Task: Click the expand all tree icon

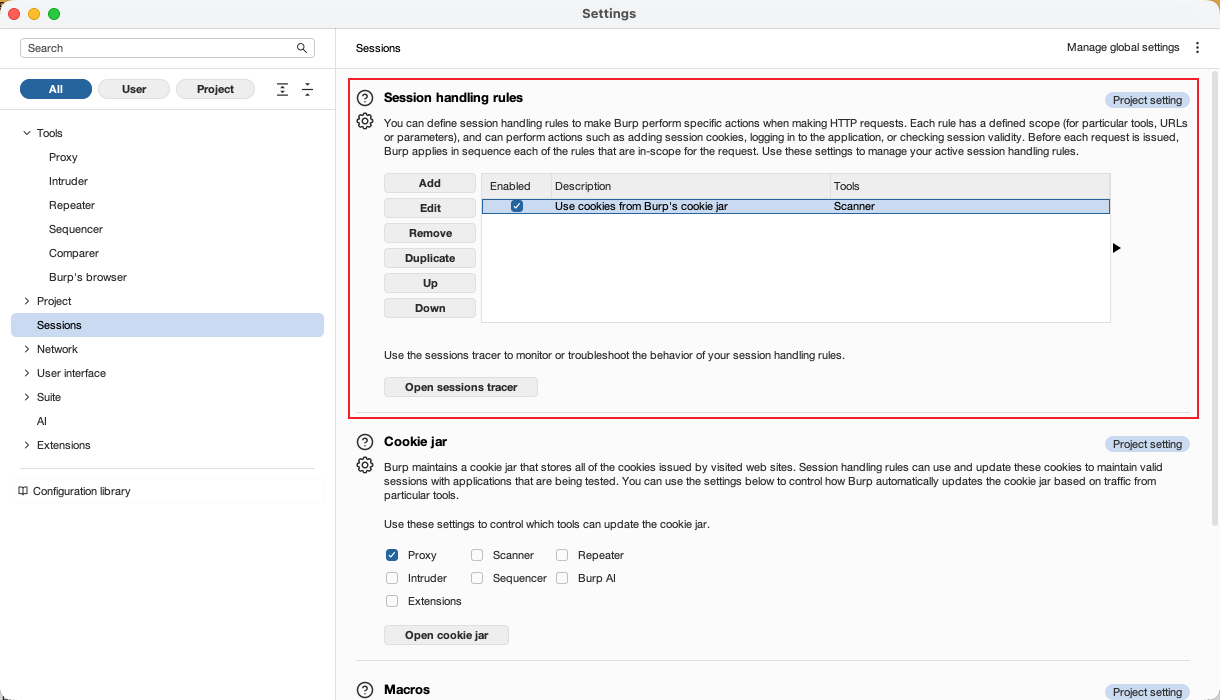Action: (x=283, y=89)
